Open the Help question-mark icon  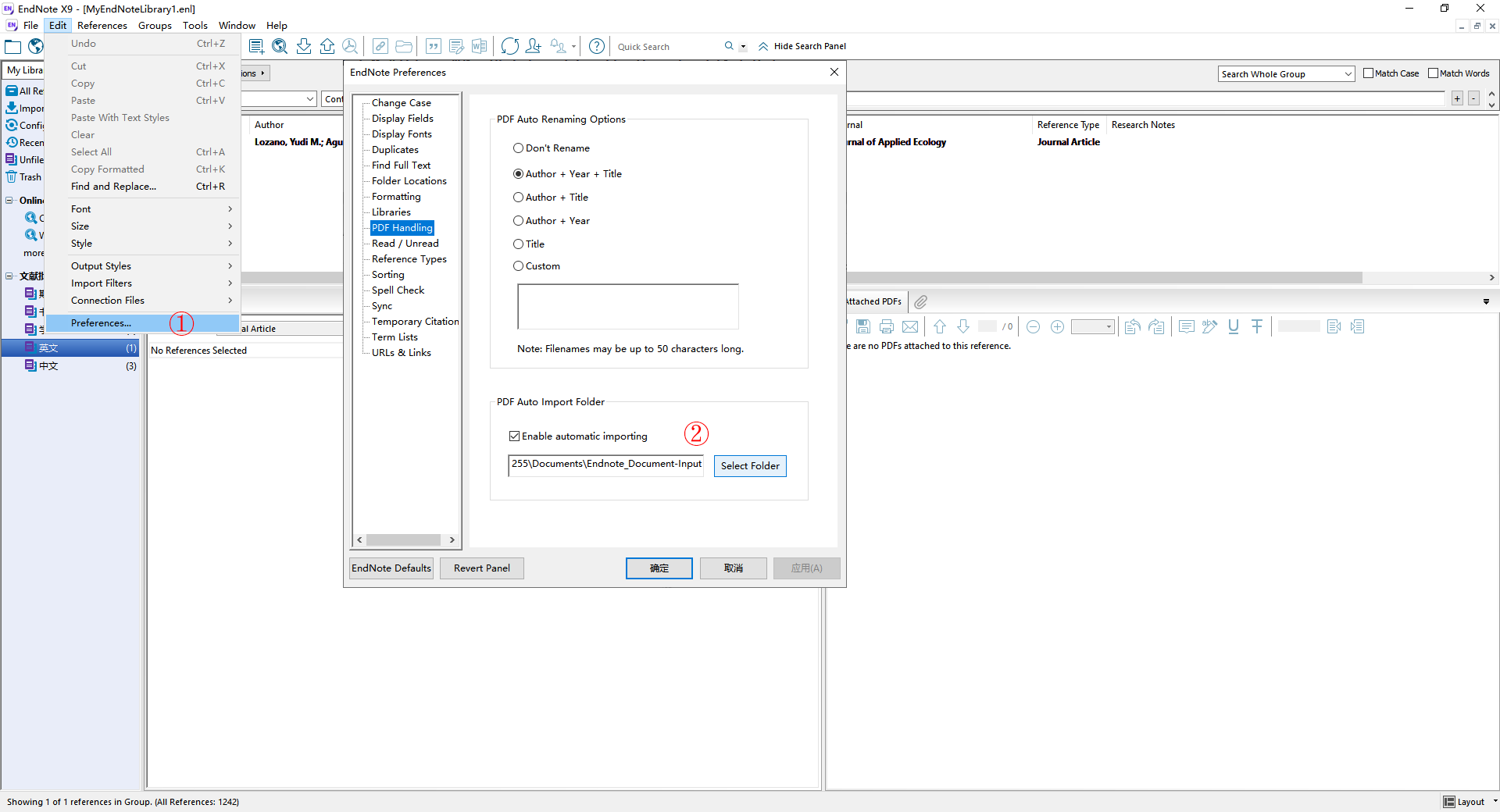(597, 46)
